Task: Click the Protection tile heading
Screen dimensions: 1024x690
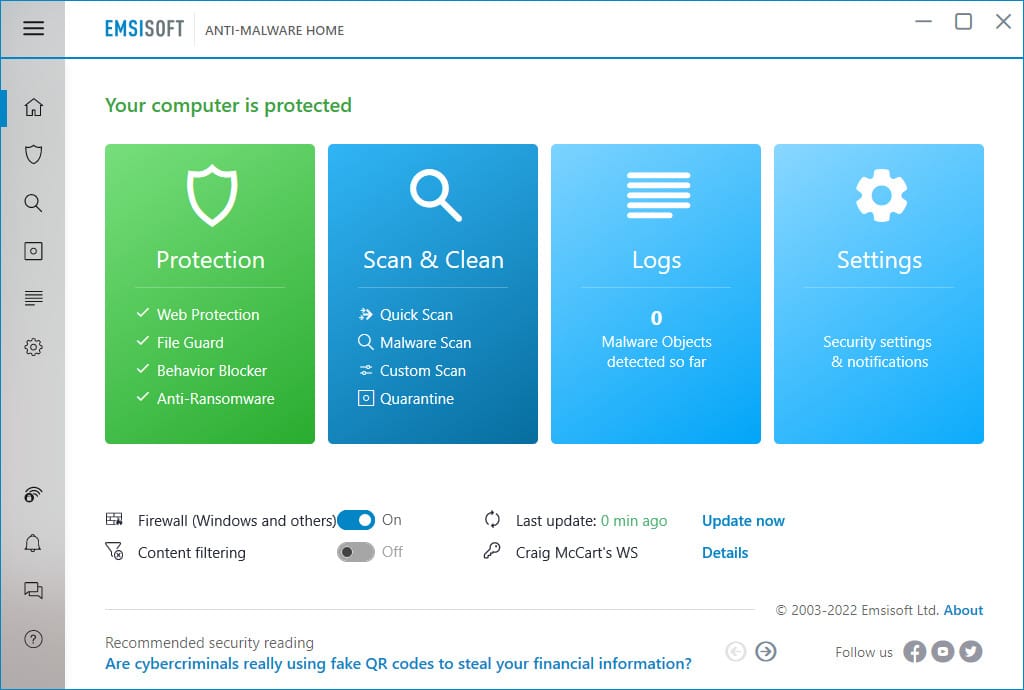Action: [x=210, y=260]
